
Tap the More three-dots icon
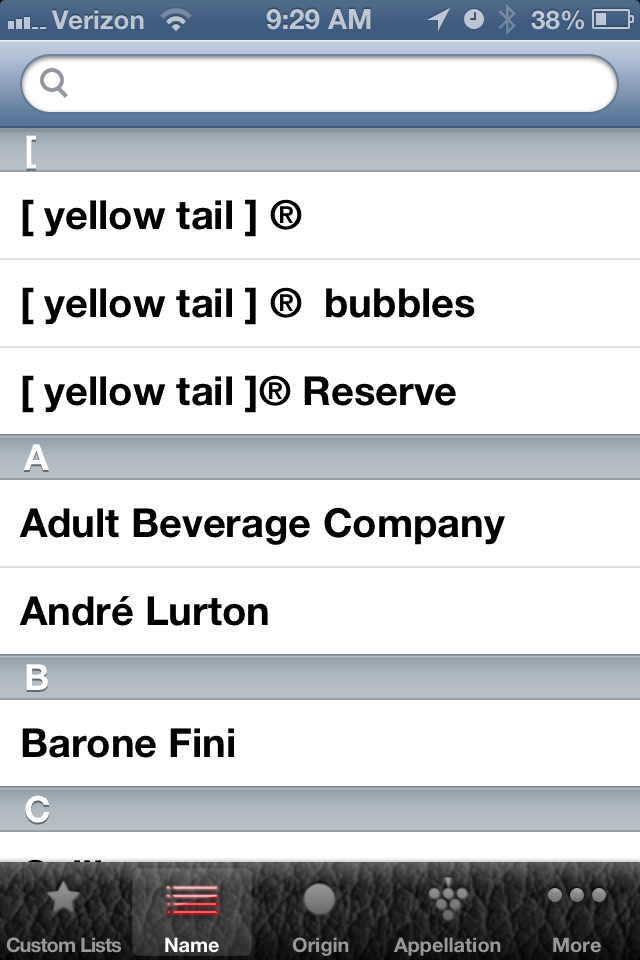tap(576, 895)
